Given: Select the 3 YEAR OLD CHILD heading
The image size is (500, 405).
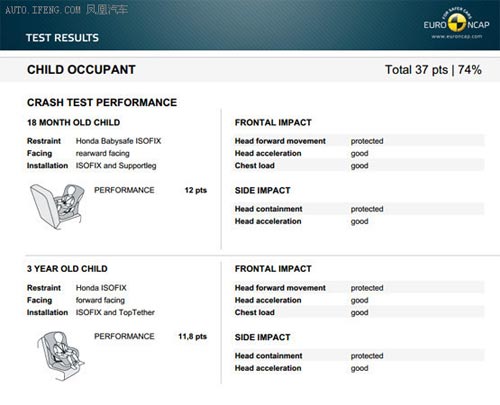Looking at the screenshot, I should (67, 269).
